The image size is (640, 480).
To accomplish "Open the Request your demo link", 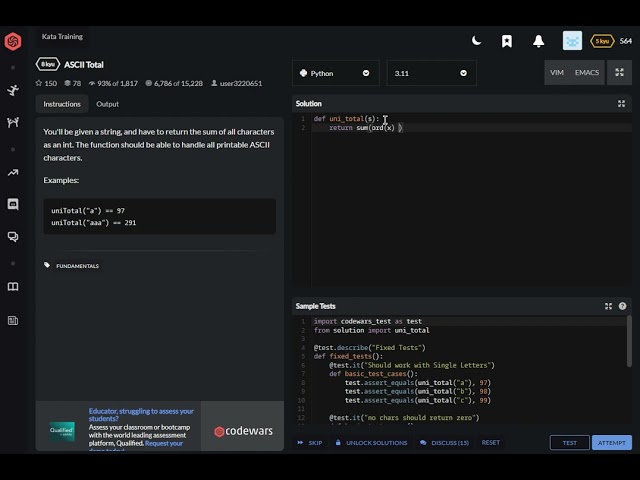I will (x=164, y=443).
